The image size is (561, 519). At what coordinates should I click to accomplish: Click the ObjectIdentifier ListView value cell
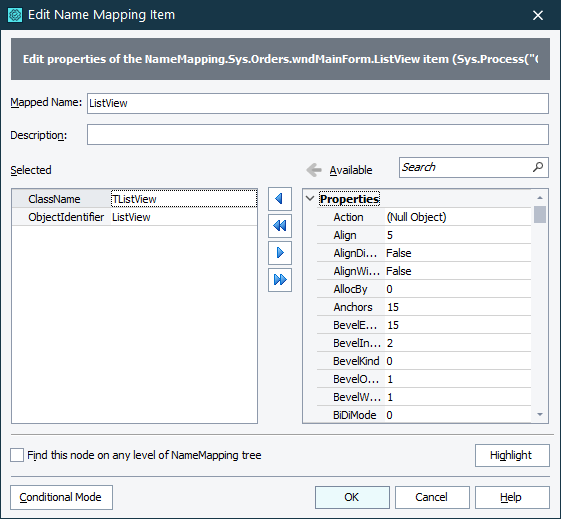pyautogui.click(x=184, y=217)
